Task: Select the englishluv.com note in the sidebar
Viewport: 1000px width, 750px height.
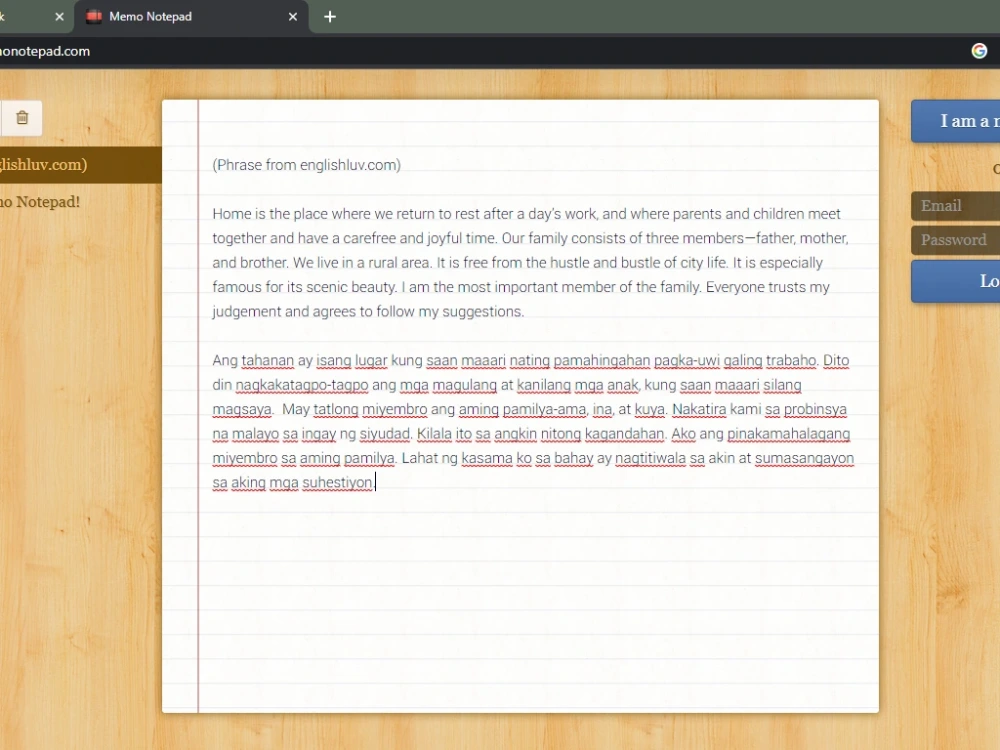Action: click(60, 165)
